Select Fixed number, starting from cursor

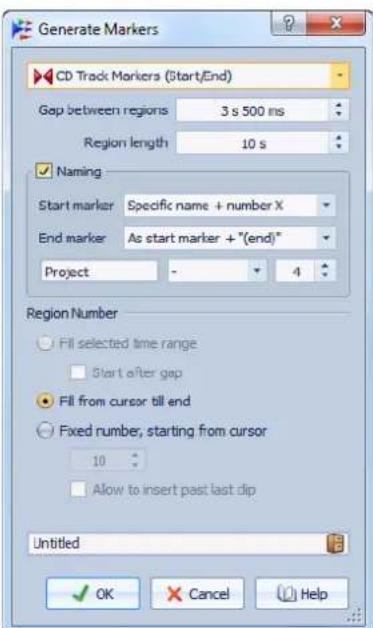tap(45, 431)
